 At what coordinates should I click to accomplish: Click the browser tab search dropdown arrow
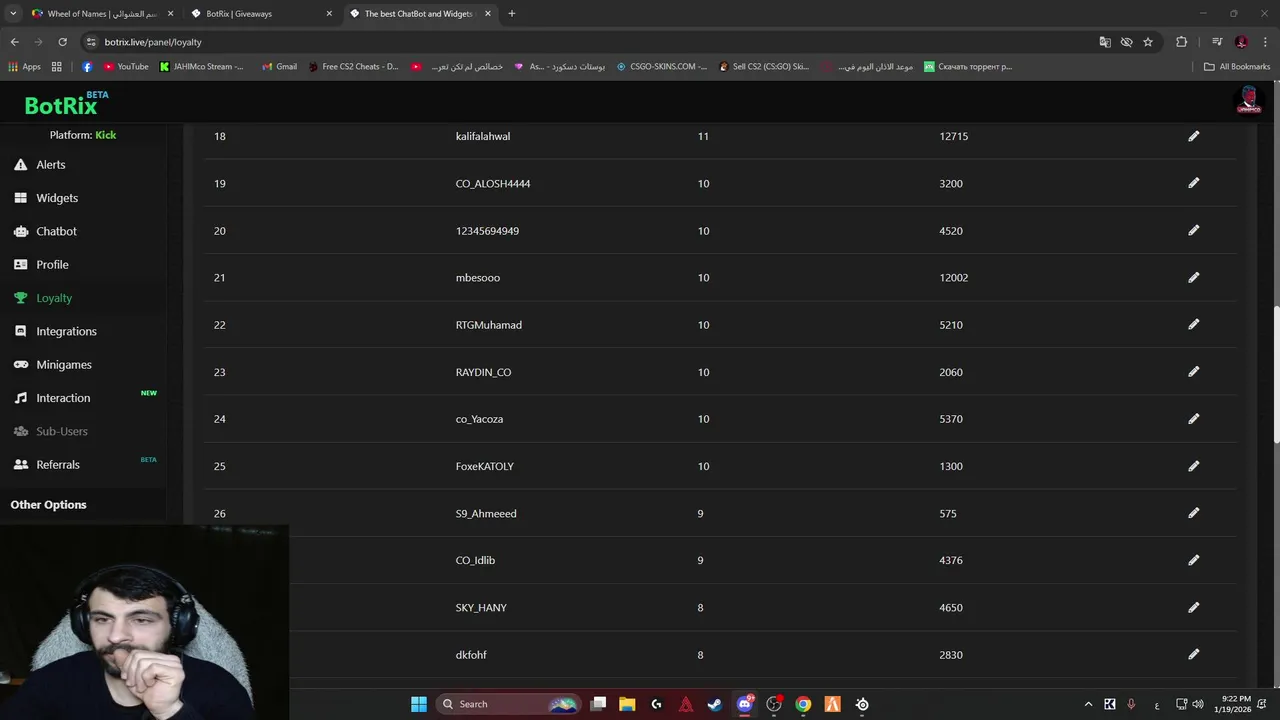click(x=13, y=14)
